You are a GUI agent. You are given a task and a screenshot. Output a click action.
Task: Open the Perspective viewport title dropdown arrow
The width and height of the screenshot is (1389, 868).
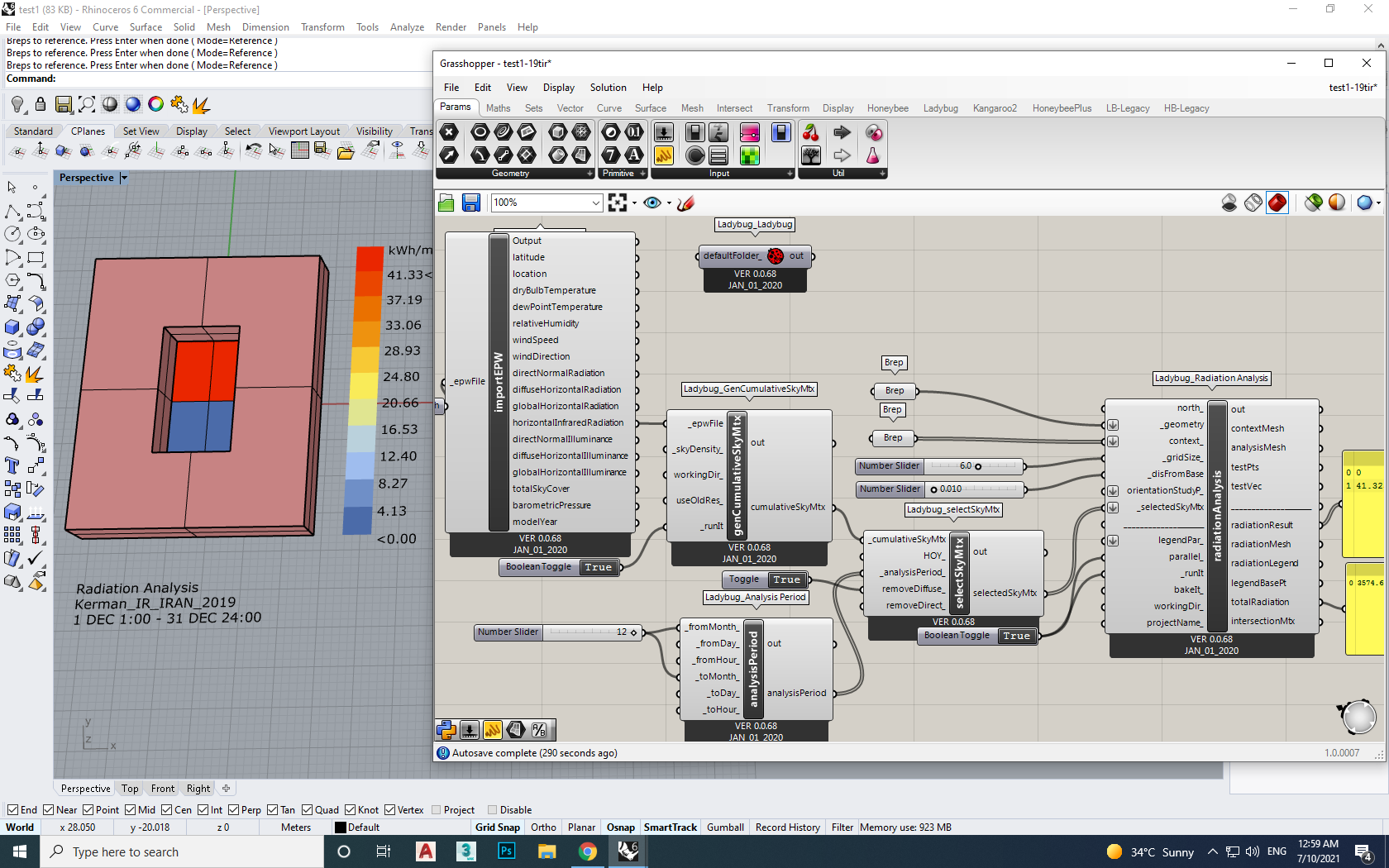(124, 178)
